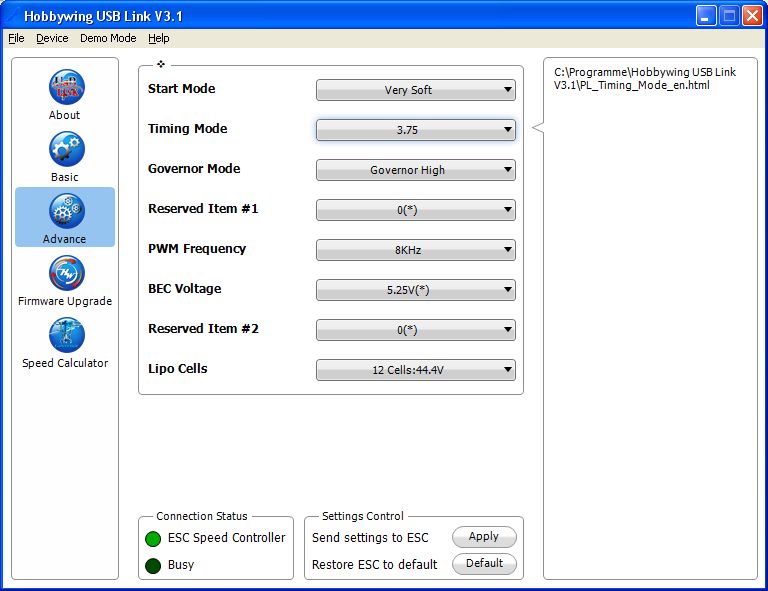
Task: Open the BEC Voltage dropdown
Action: pos(415,290)
